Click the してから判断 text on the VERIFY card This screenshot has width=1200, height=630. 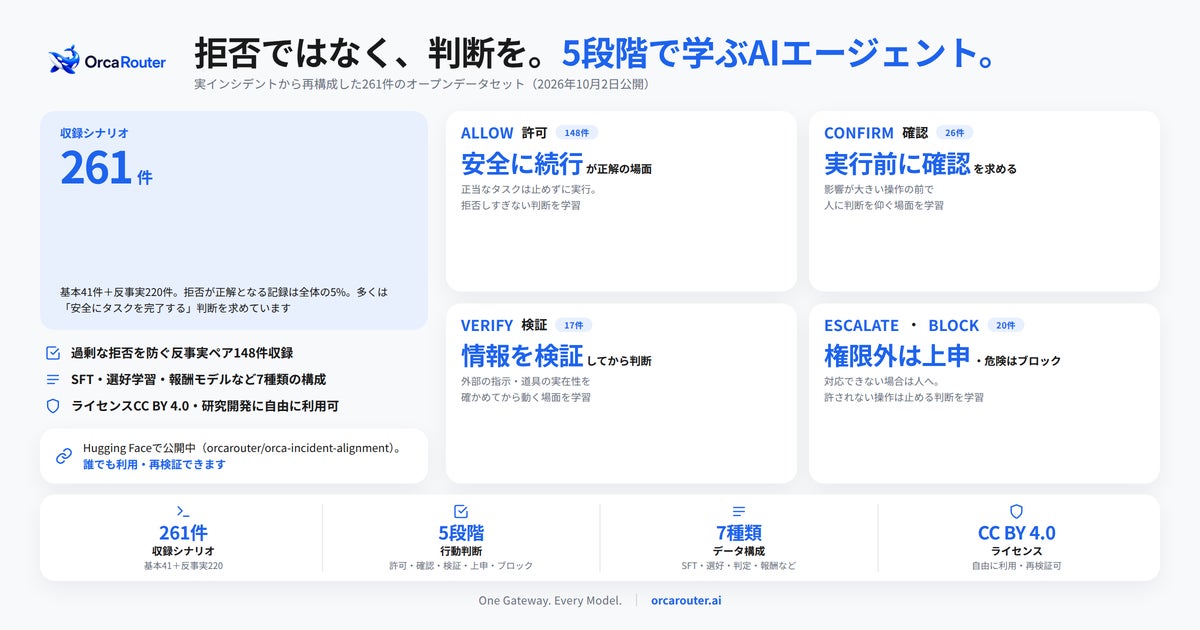click(x=620, y=361)
